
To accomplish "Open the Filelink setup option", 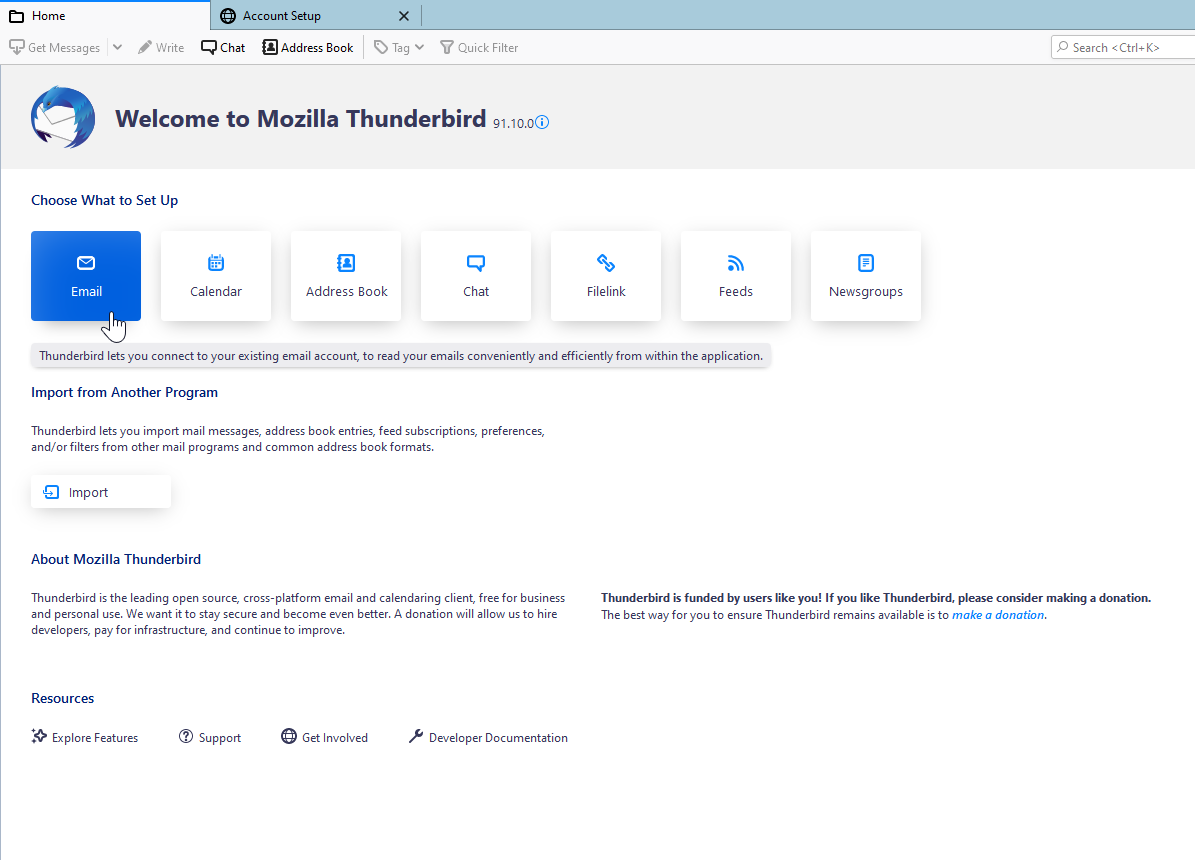I will (x=606, y=276).
